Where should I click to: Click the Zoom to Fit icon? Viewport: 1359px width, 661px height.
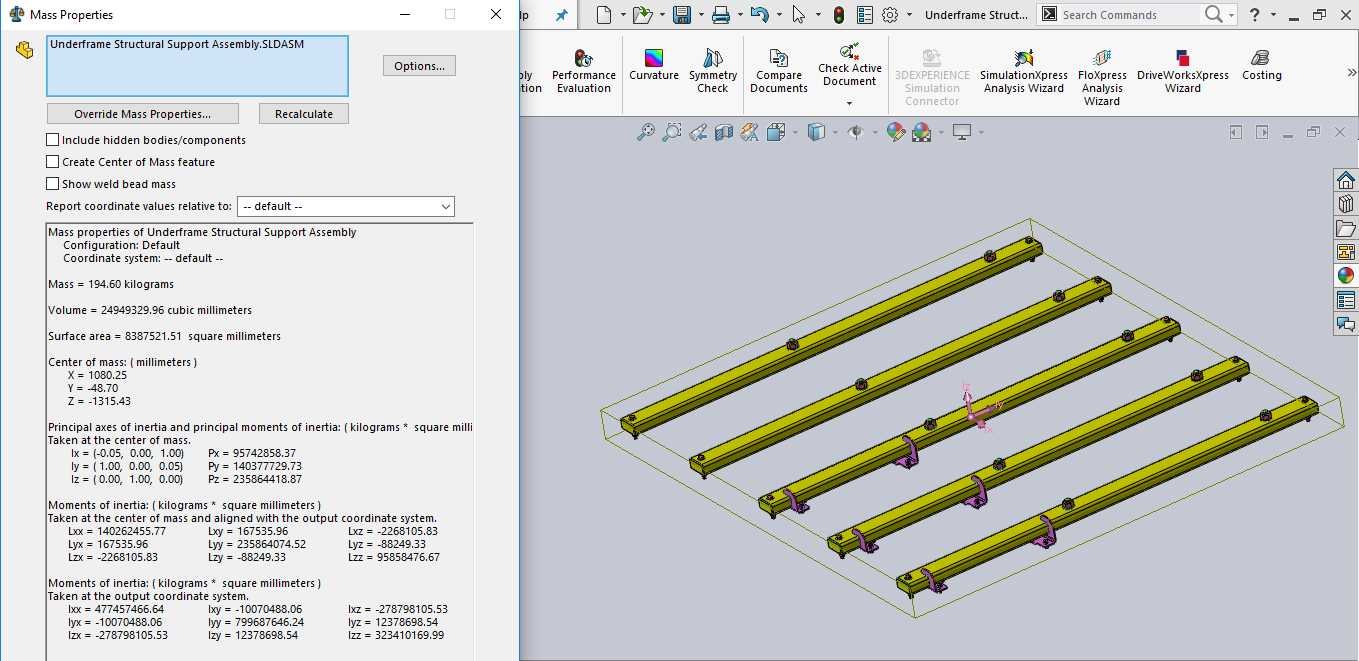coord(646,132)
